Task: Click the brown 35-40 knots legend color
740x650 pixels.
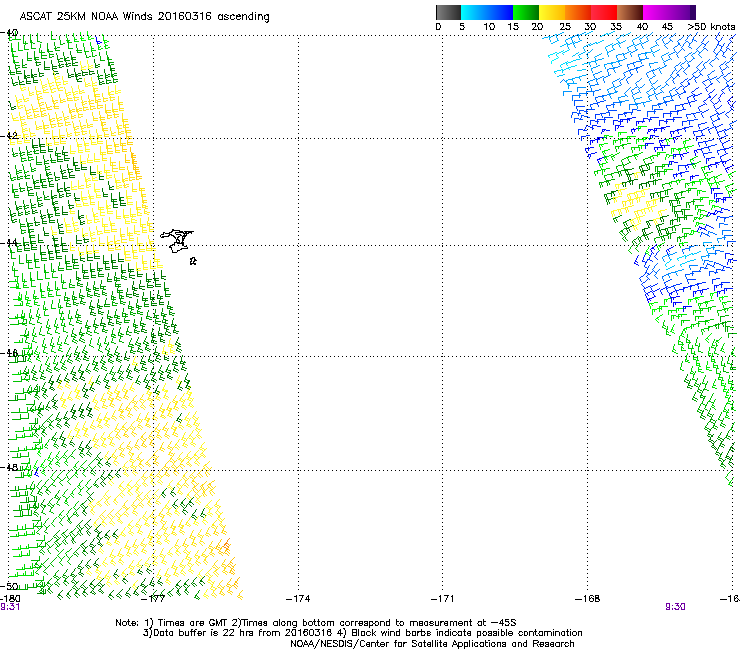Action: [630, 12]
